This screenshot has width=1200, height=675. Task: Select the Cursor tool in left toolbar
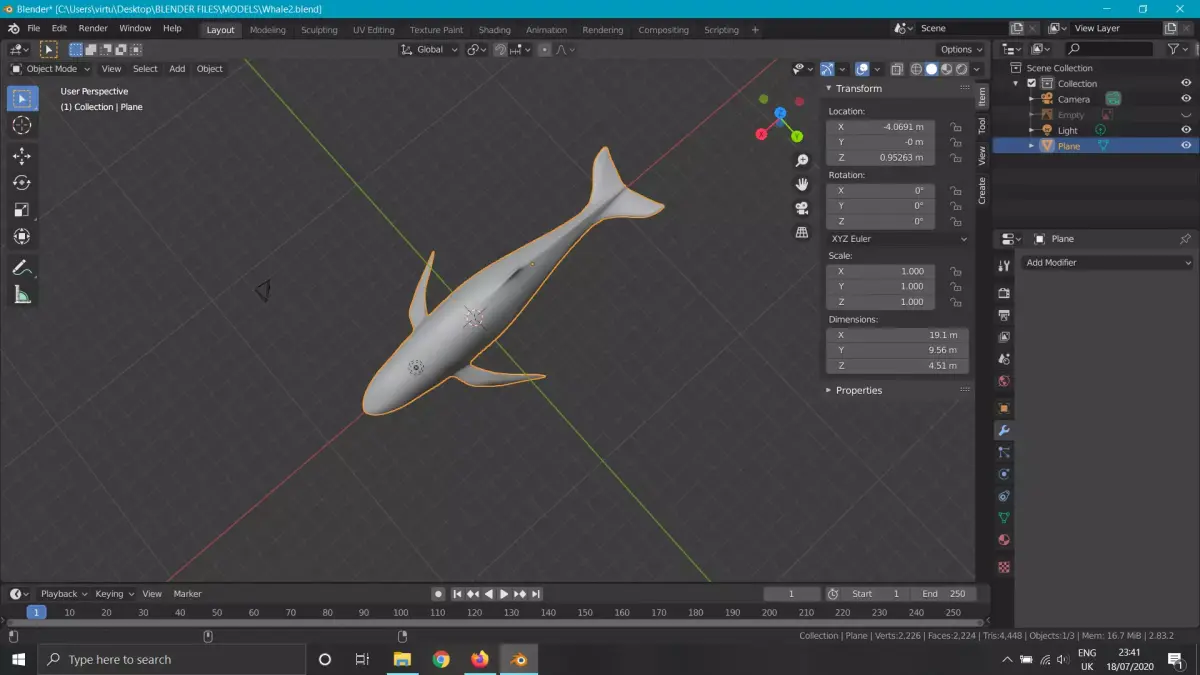click(x=22, y=125)
